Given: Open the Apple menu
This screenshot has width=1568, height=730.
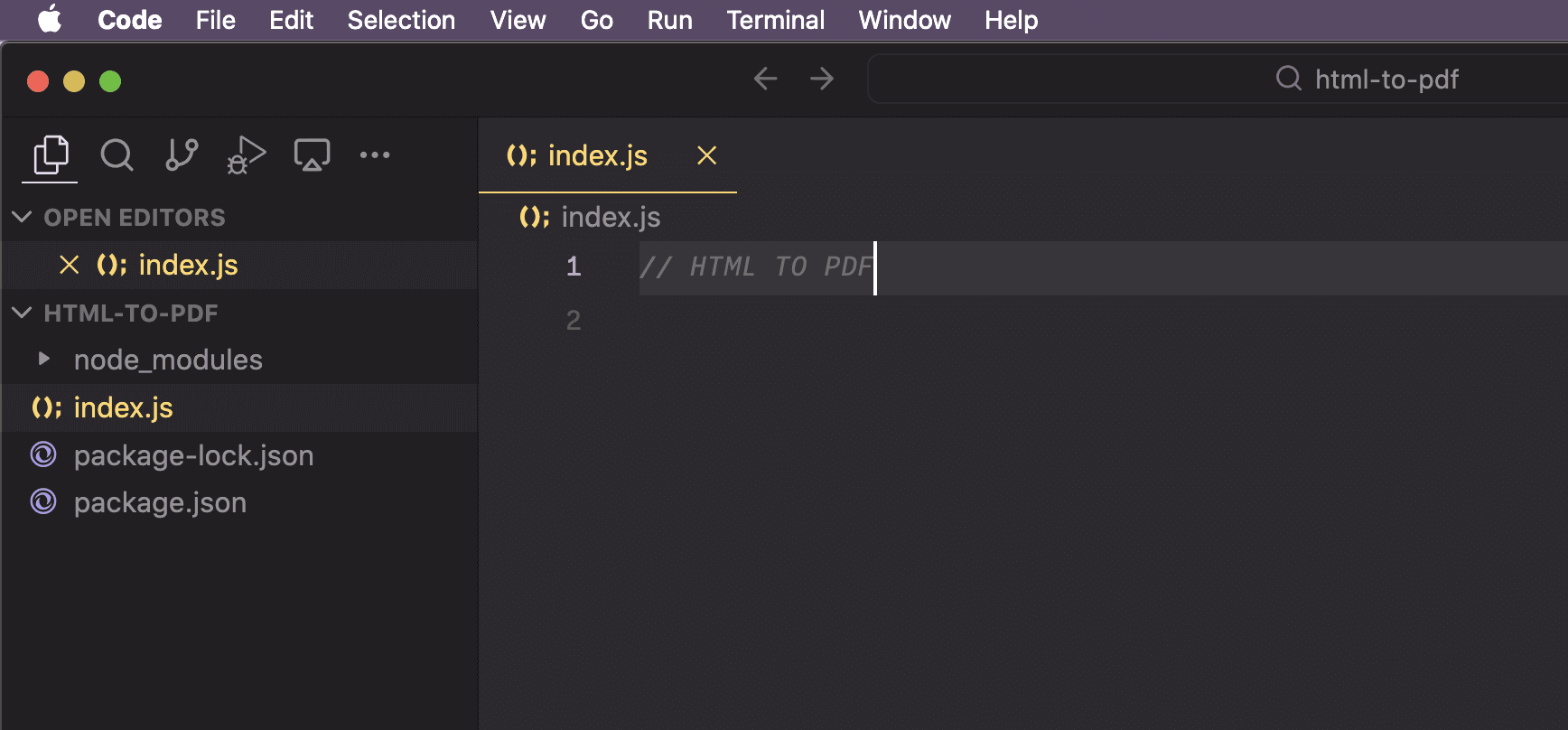Looking at the screenshot, I should [x=51, y=19].
